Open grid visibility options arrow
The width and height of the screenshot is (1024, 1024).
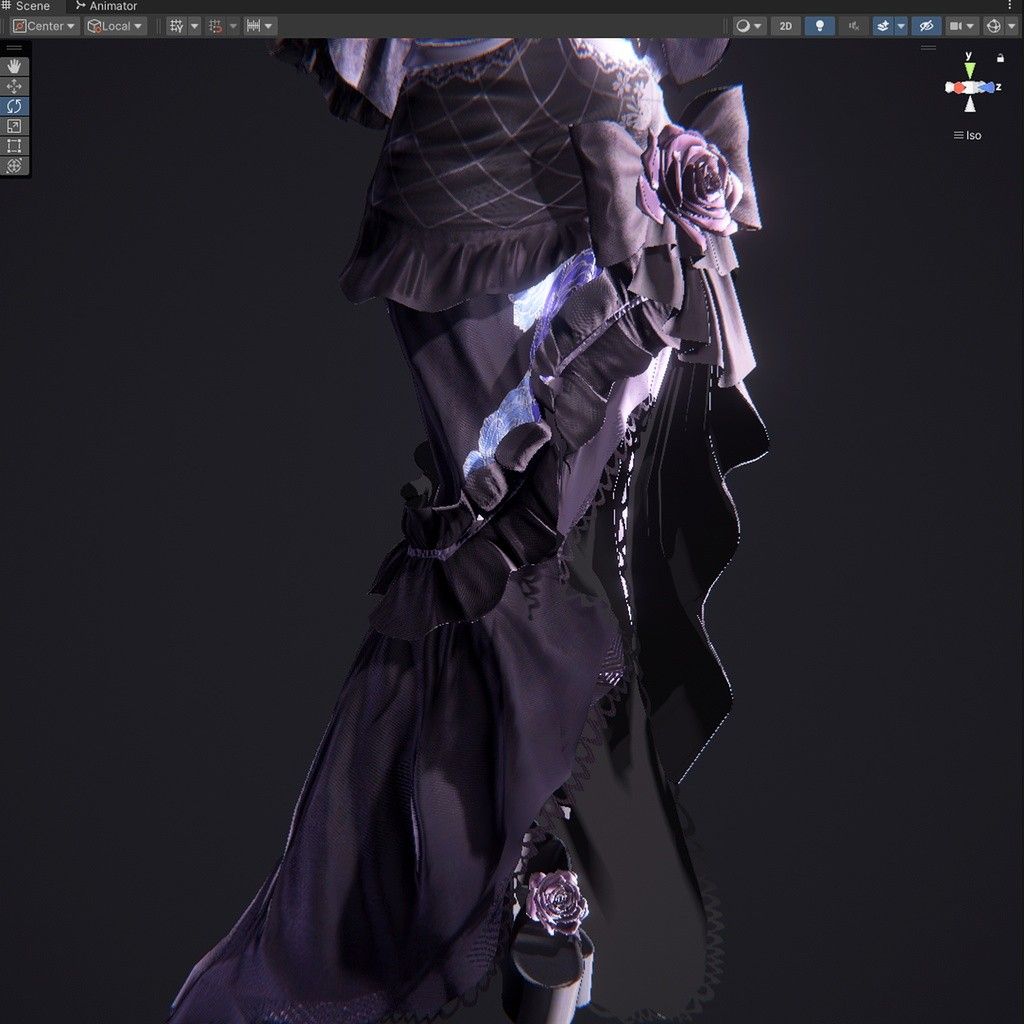195,26
